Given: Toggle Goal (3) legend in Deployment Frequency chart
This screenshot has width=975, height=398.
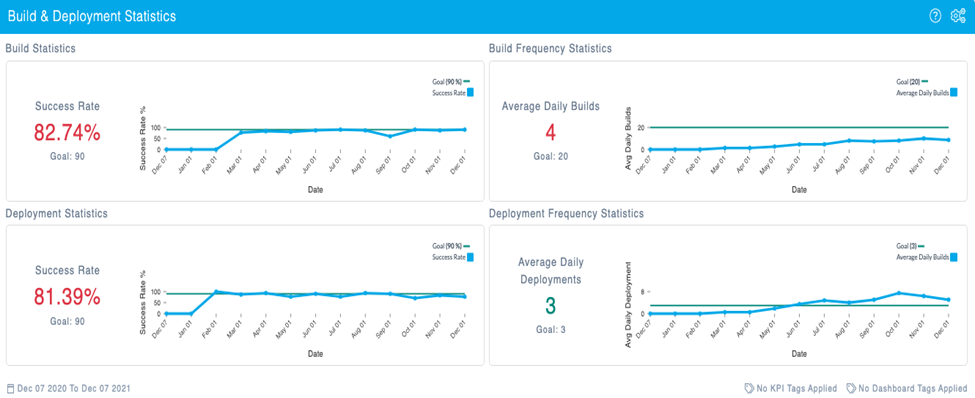Looking at the screenshot, I should click(910, 246).
